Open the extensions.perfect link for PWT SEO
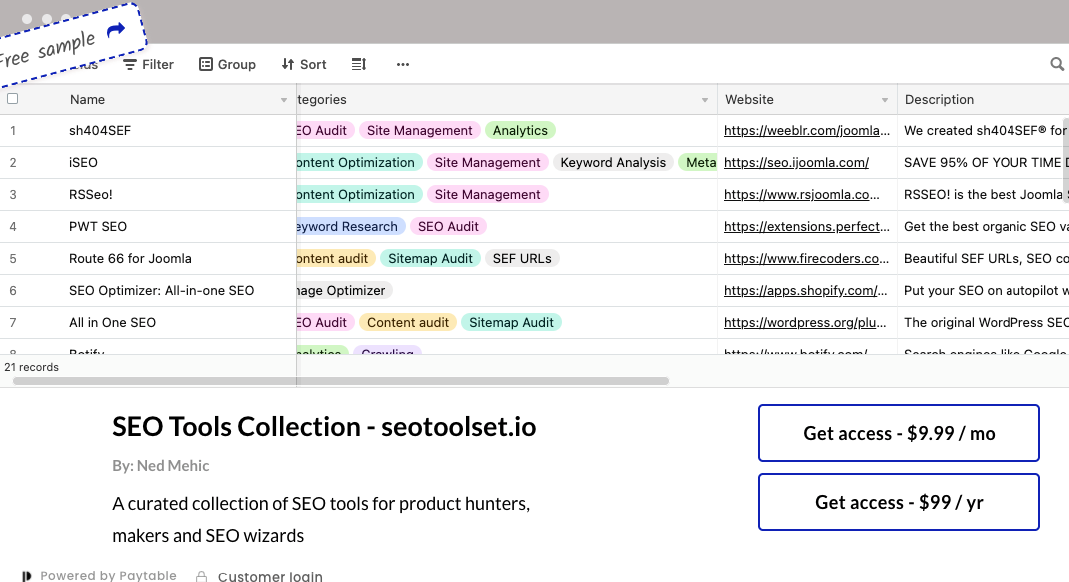The height and width of the screenshot is (582, 1069). 807,226
